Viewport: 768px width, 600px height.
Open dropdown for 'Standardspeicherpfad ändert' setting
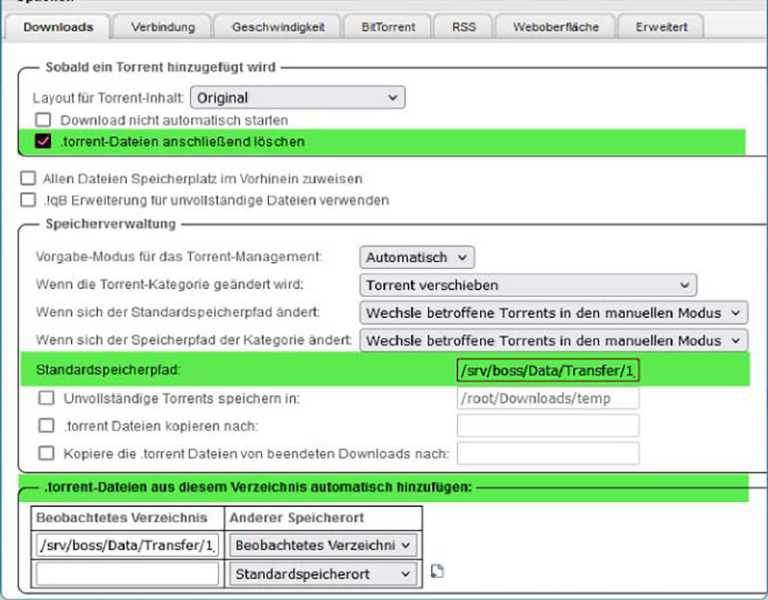[x=553, y=313]
